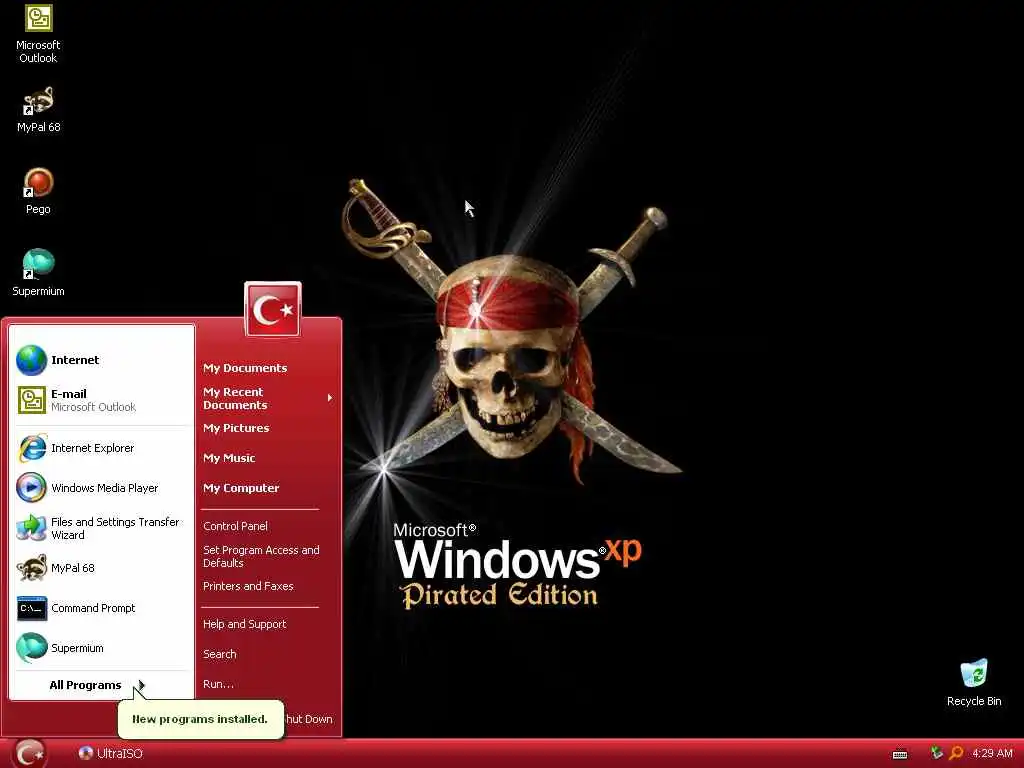Open My Music from Start menu
Viewport: 1024px width, 768px height.
(229, 458)
